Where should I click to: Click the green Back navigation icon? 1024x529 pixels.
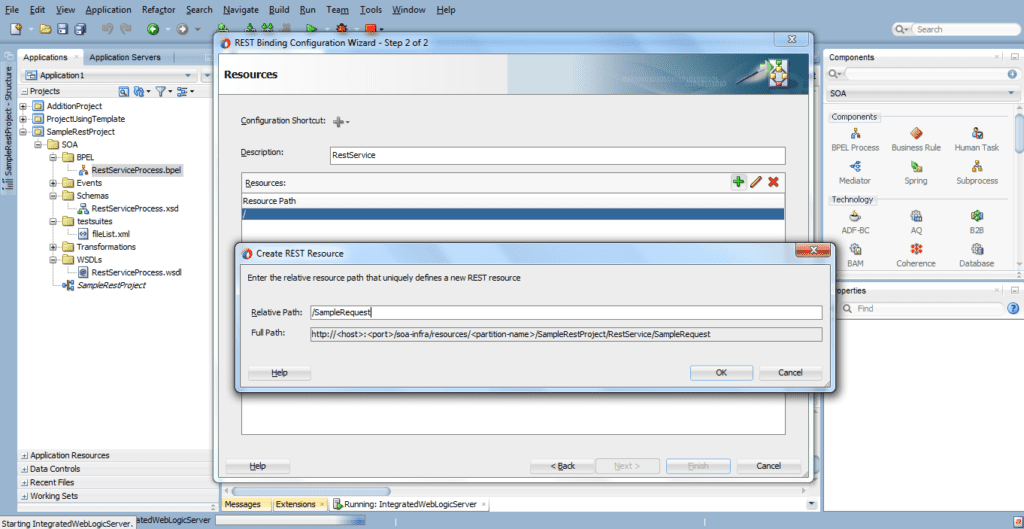click(x=153, y=29)
